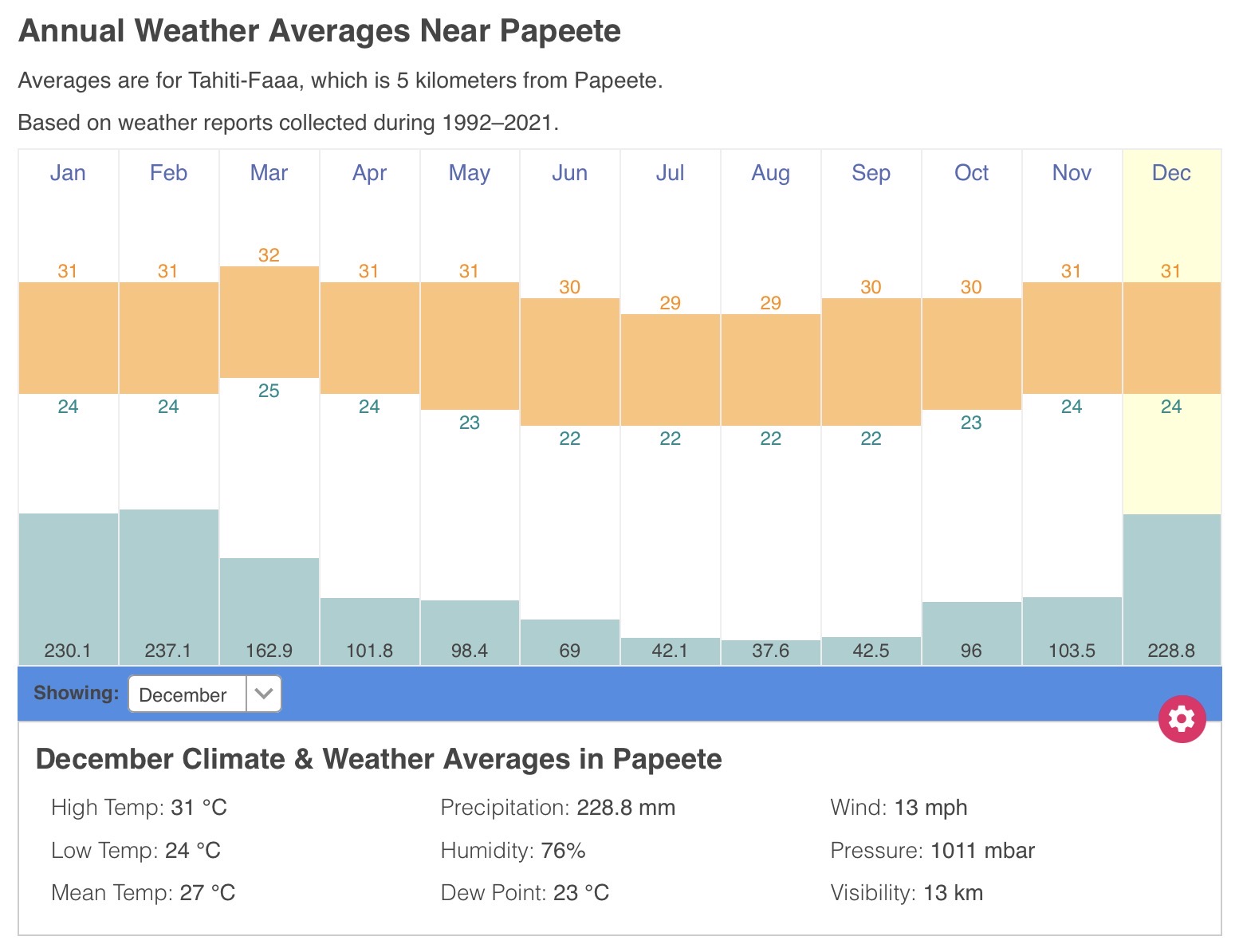This screenshot has width=1239, height=952.
Task: Select the Jan month column
Action: 68,173
